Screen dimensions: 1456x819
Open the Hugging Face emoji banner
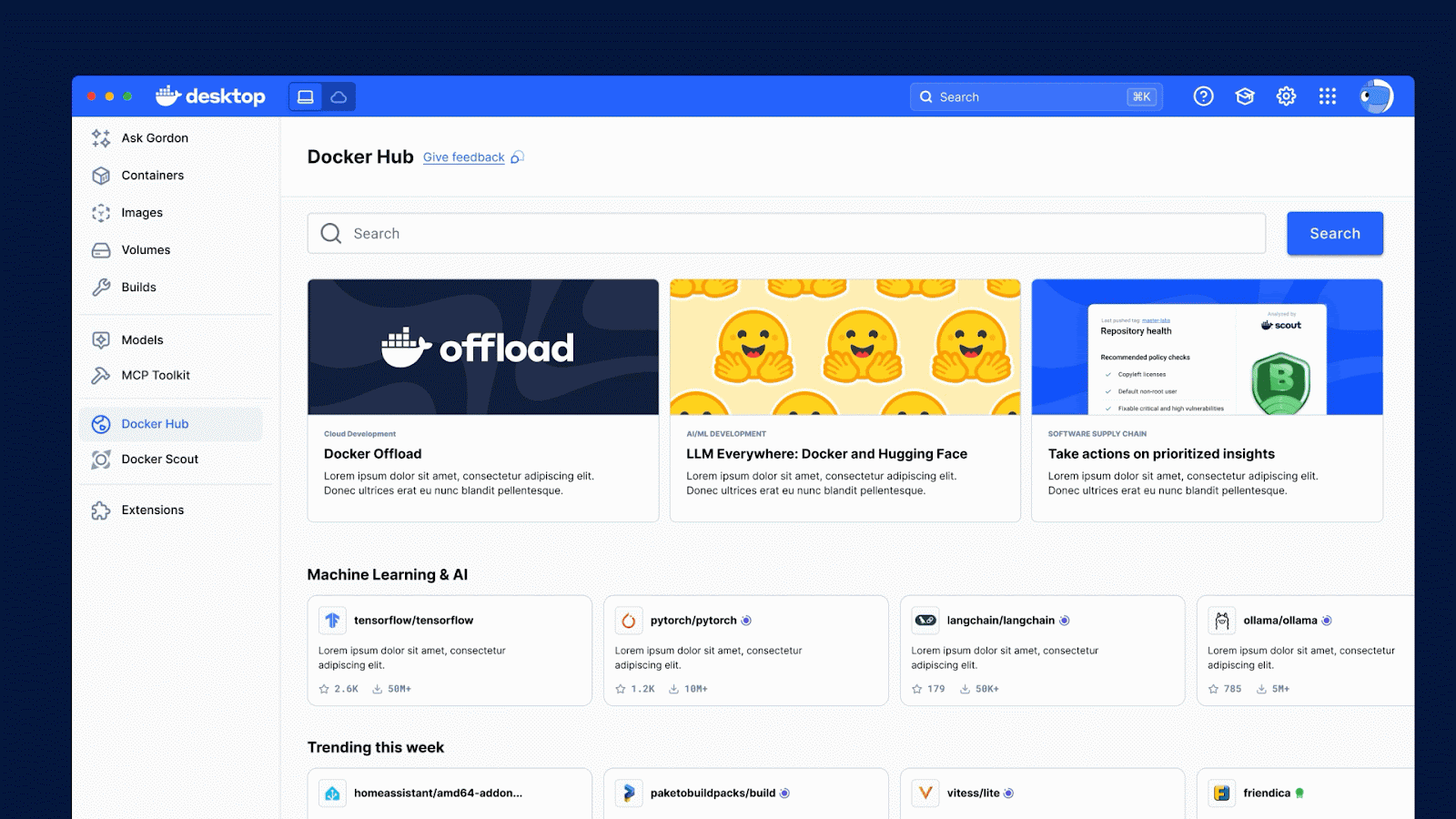point(845,347)
